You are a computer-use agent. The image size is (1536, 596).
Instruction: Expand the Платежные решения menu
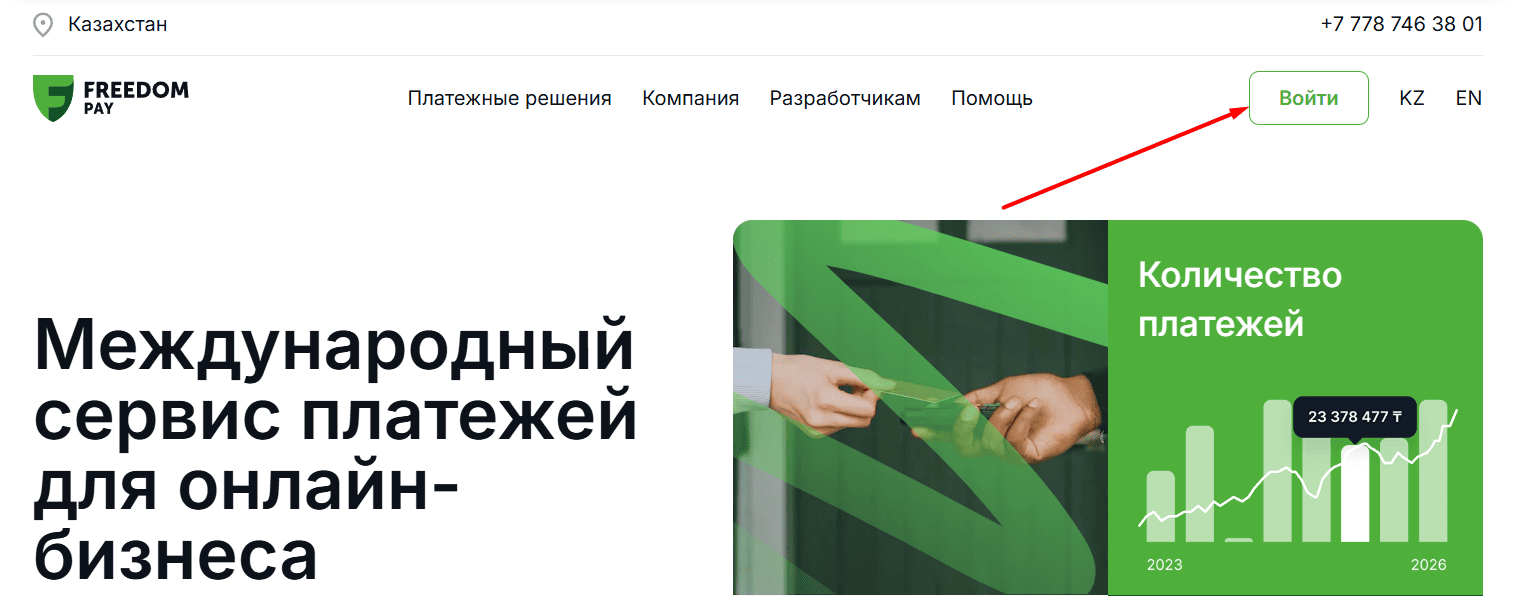[x=509, y=98]
